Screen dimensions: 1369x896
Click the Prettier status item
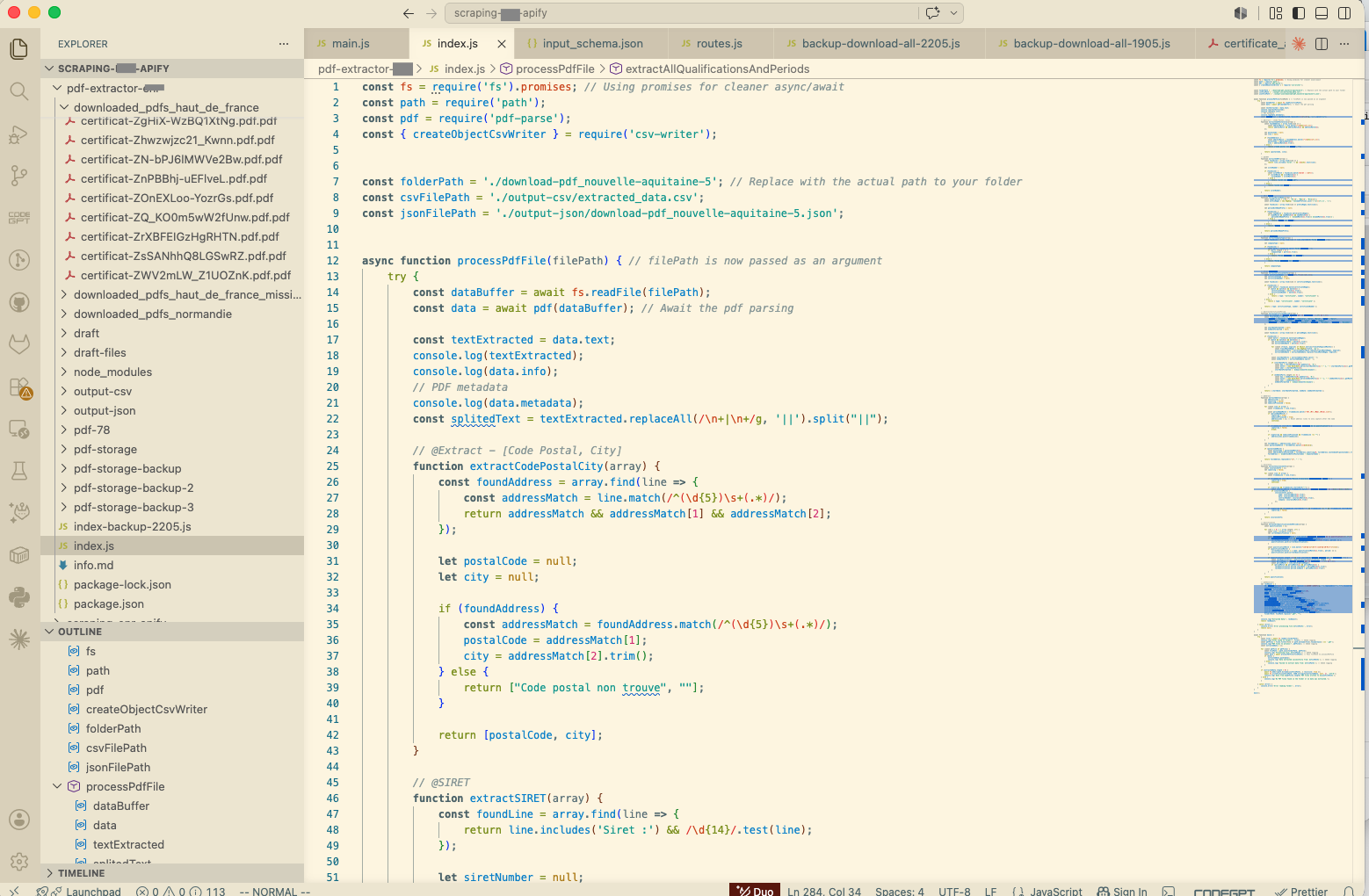[x=1301, y=891]
